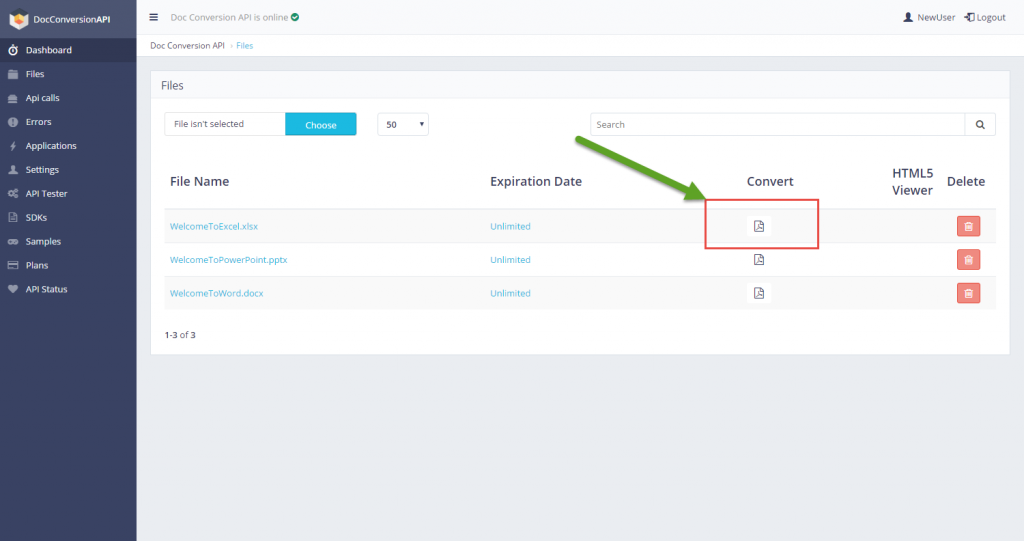1024x541 pixels.
Task: Click the DocConversionAPI logo icon
Action: click(x=18, y=20)
